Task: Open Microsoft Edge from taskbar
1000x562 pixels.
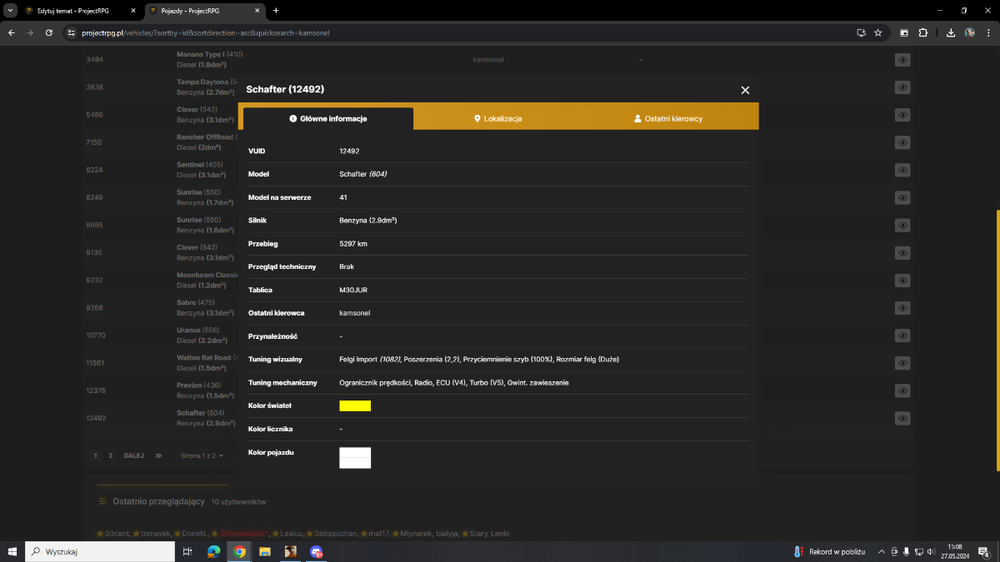Action: (214, 551)
